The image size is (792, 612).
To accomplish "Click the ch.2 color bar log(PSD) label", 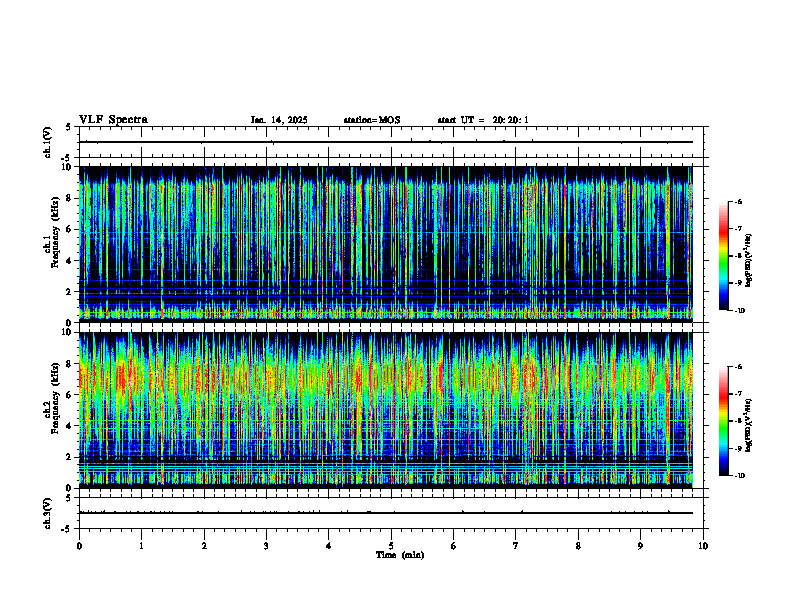I will click(x=749, y=425).
